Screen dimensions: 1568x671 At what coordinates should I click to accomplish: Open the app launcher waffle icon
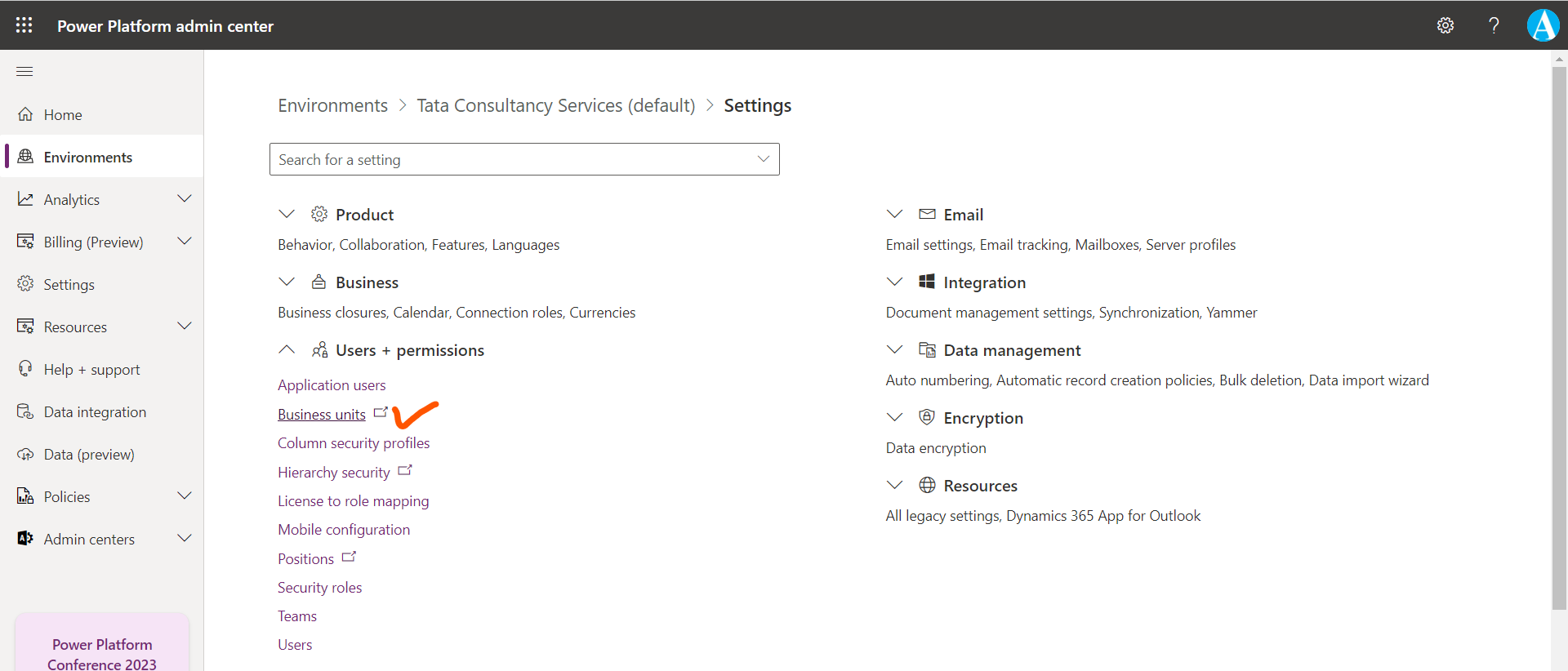point(24,25)
